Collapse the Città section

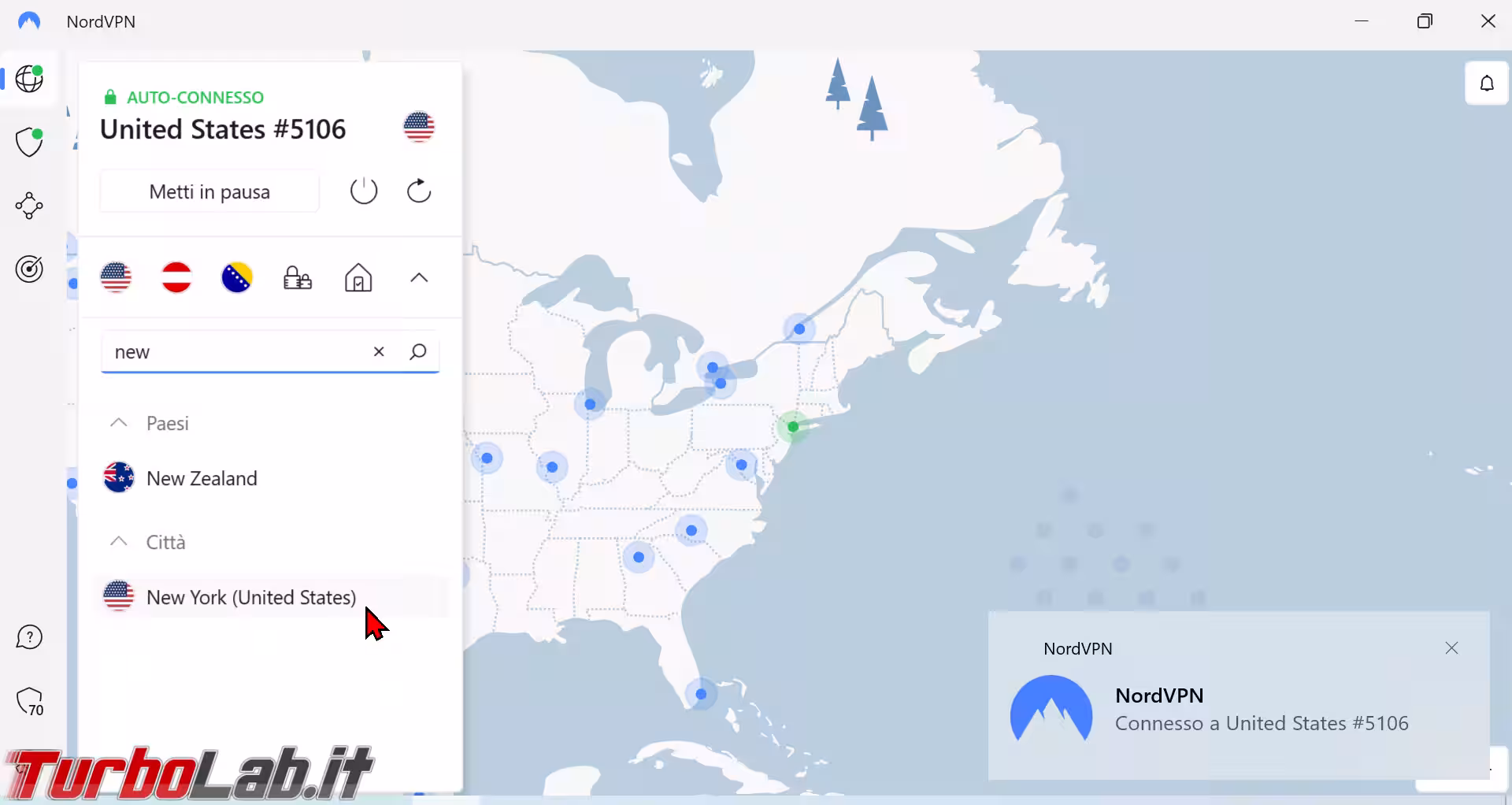coord(119,542)
